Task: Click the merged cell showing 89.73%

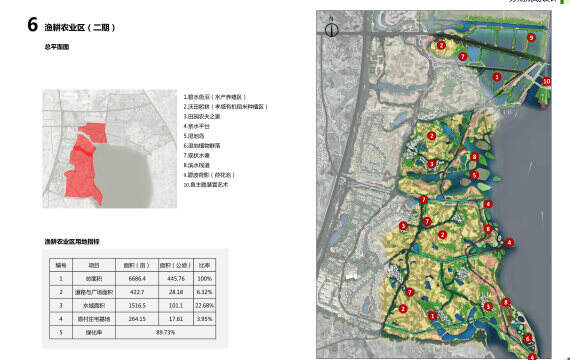Action: 165,332
